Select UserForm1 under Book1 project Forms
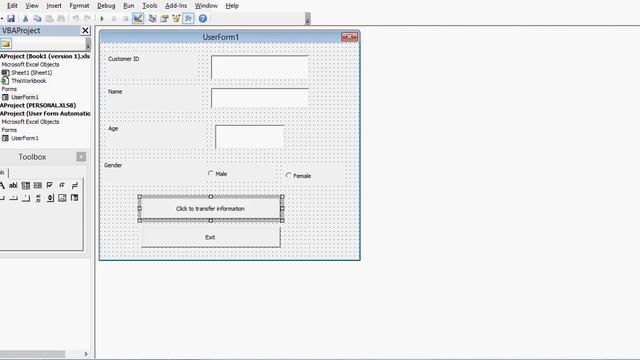This screenshot has width=640, height=360. point(20,97)
